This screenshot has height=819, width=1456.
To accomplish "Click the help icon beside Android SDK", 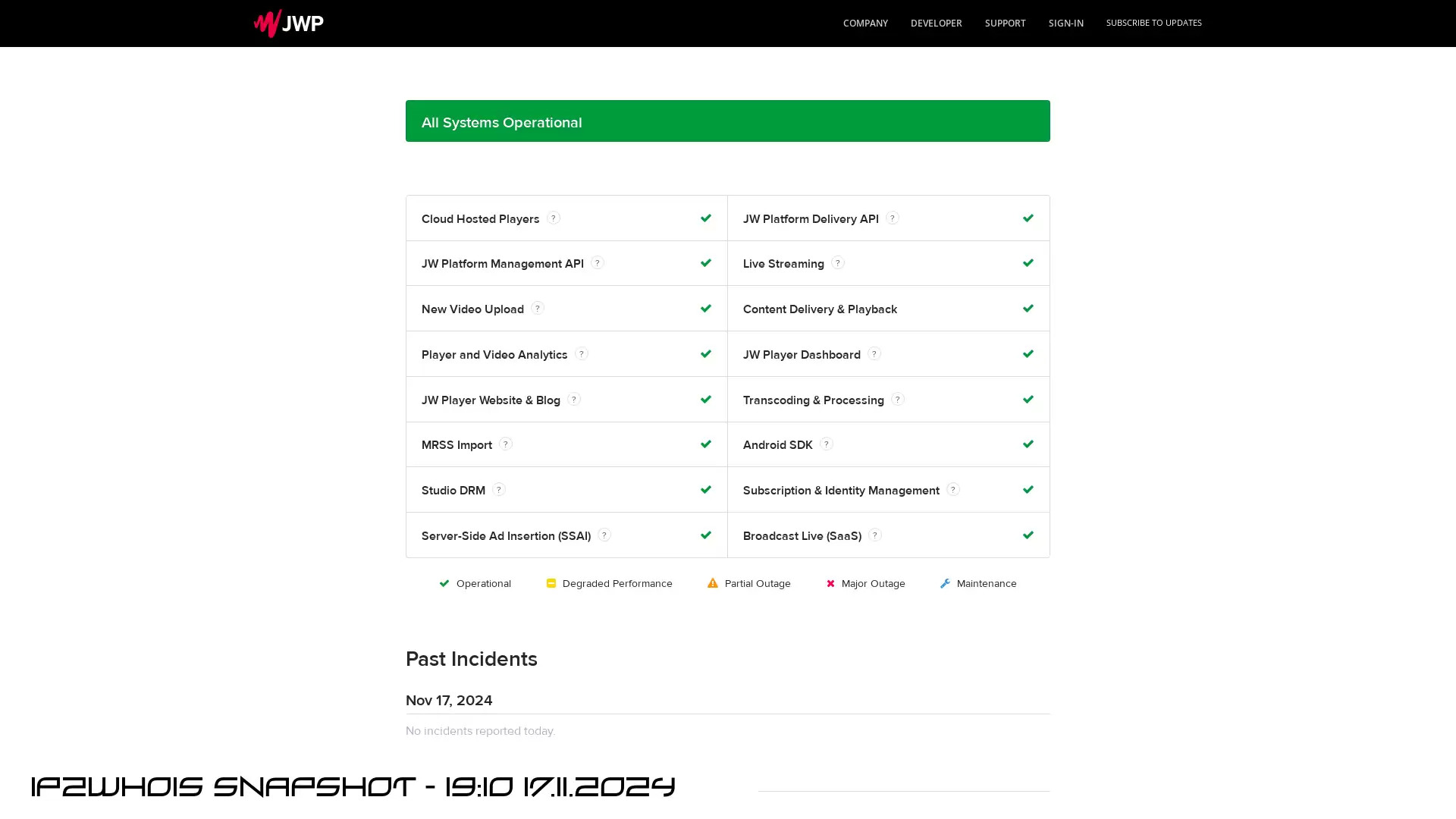I will point(827,444).
